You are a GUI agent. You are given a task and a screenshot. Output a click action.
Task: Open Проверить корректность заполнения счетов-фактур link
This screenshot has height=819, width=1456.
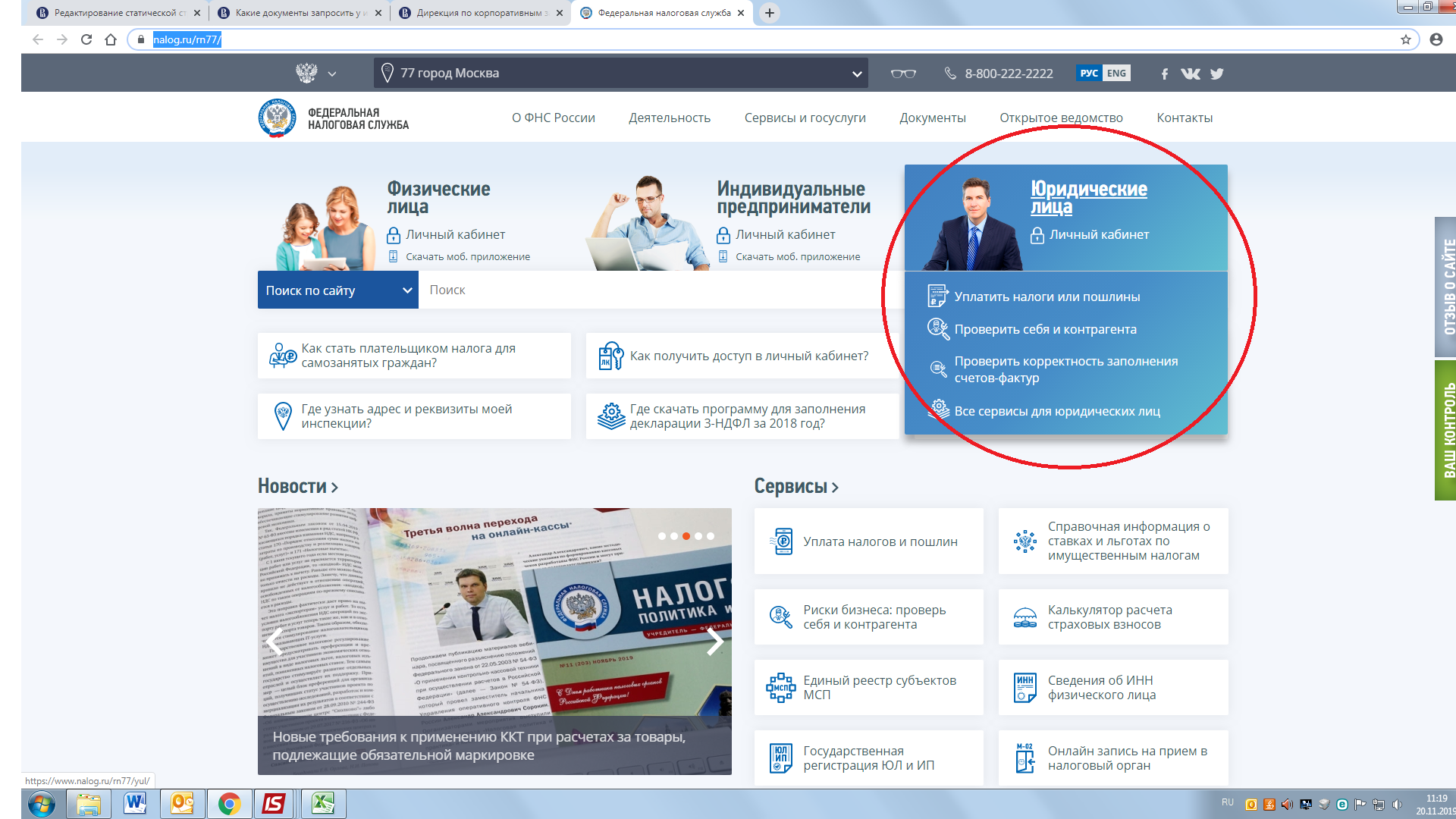(x=1065, y=369)
